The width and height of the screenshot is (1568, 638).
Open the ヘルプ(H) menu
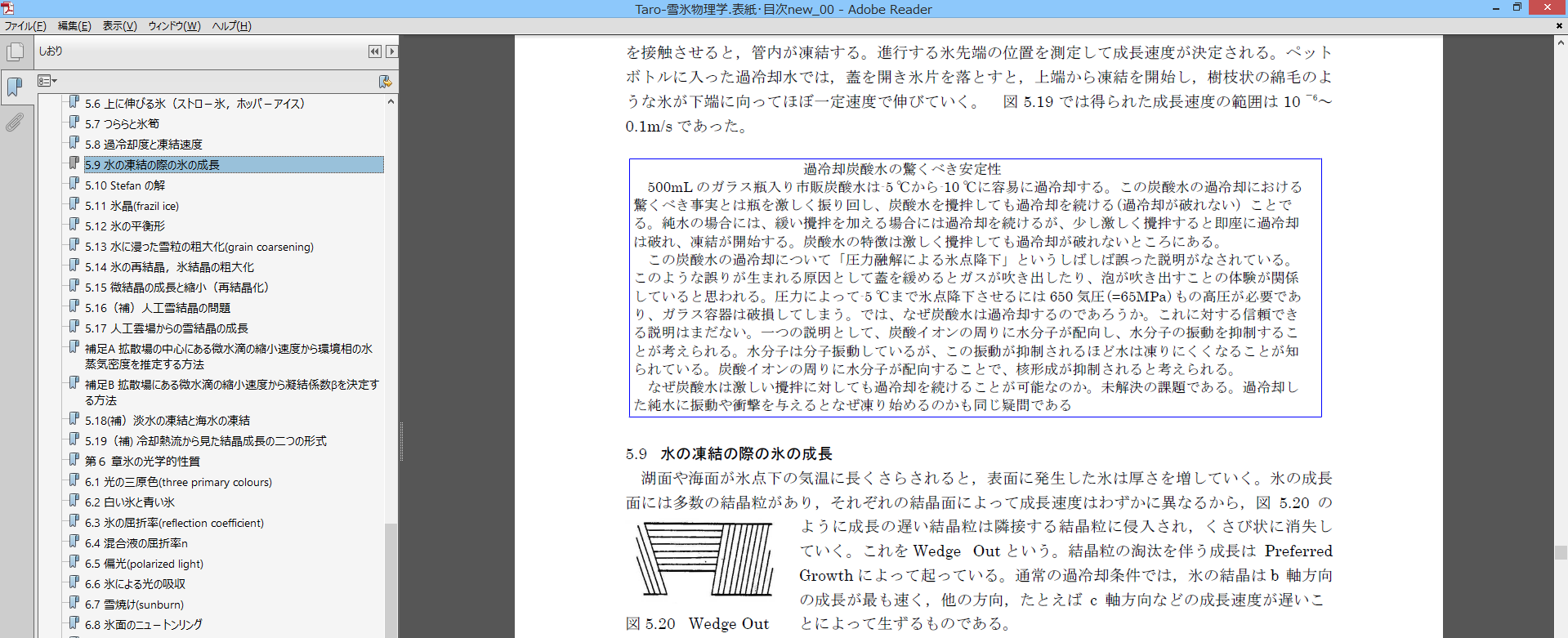point(231,26)
